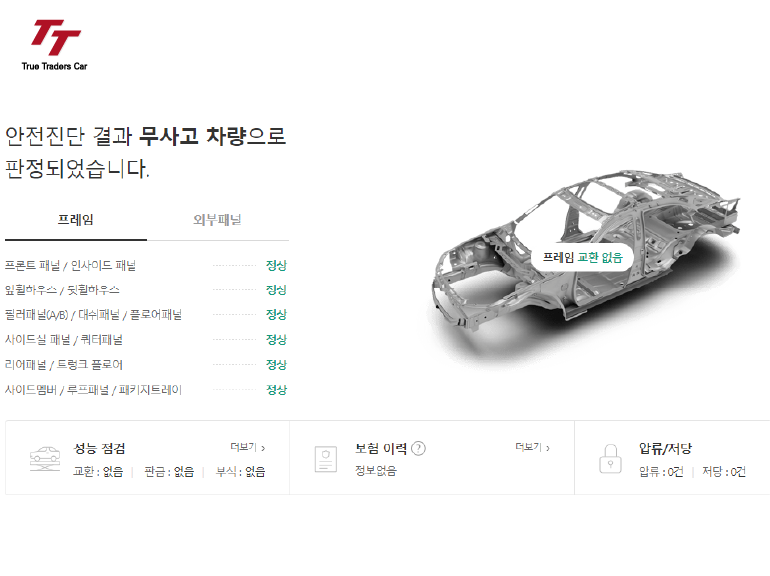
Task: Click the 사이드멤버 / 루프패널 row status
Action: click(x=276, y=390)
